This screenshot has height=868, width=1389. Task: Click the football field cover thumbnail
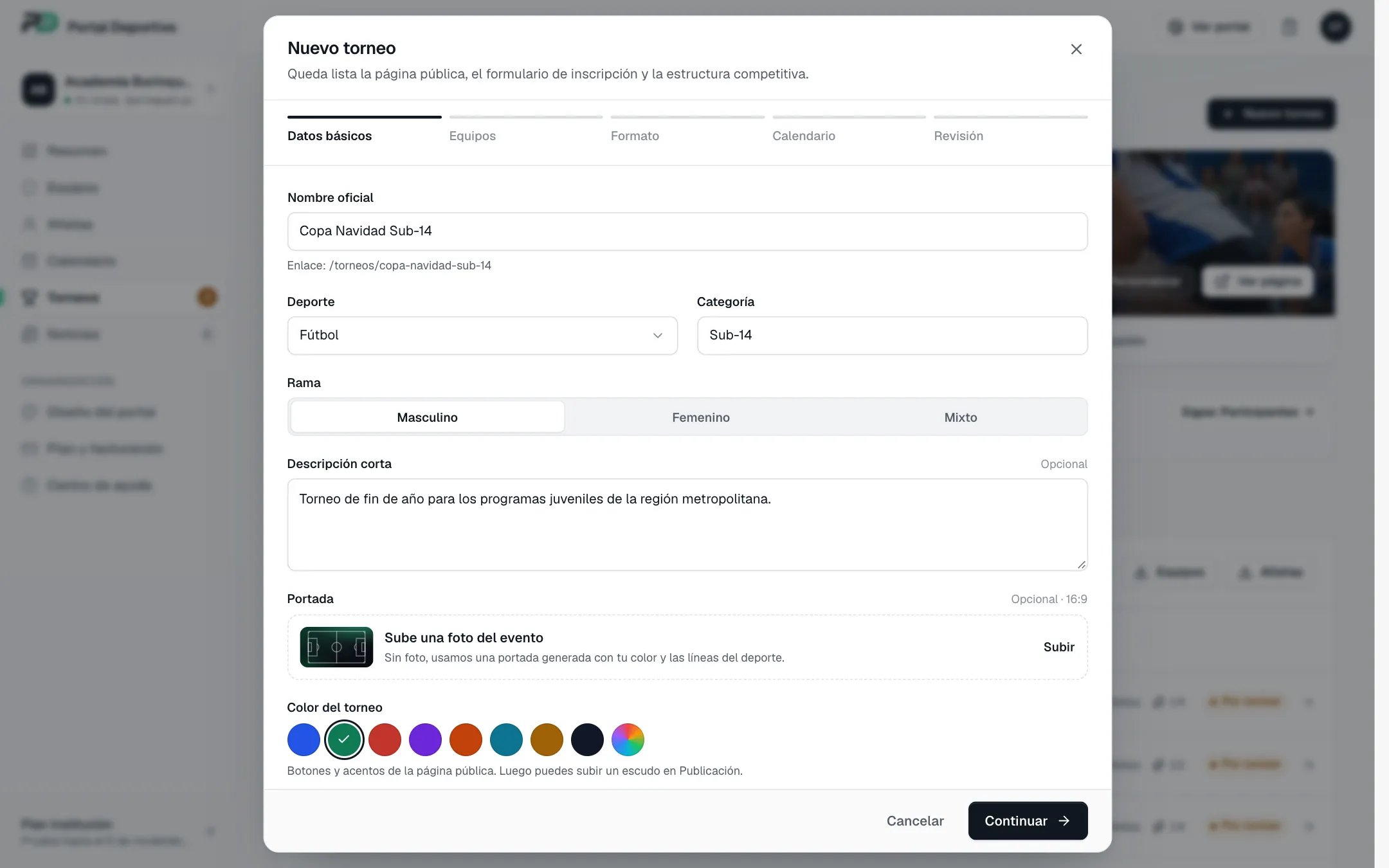[336, 647]
